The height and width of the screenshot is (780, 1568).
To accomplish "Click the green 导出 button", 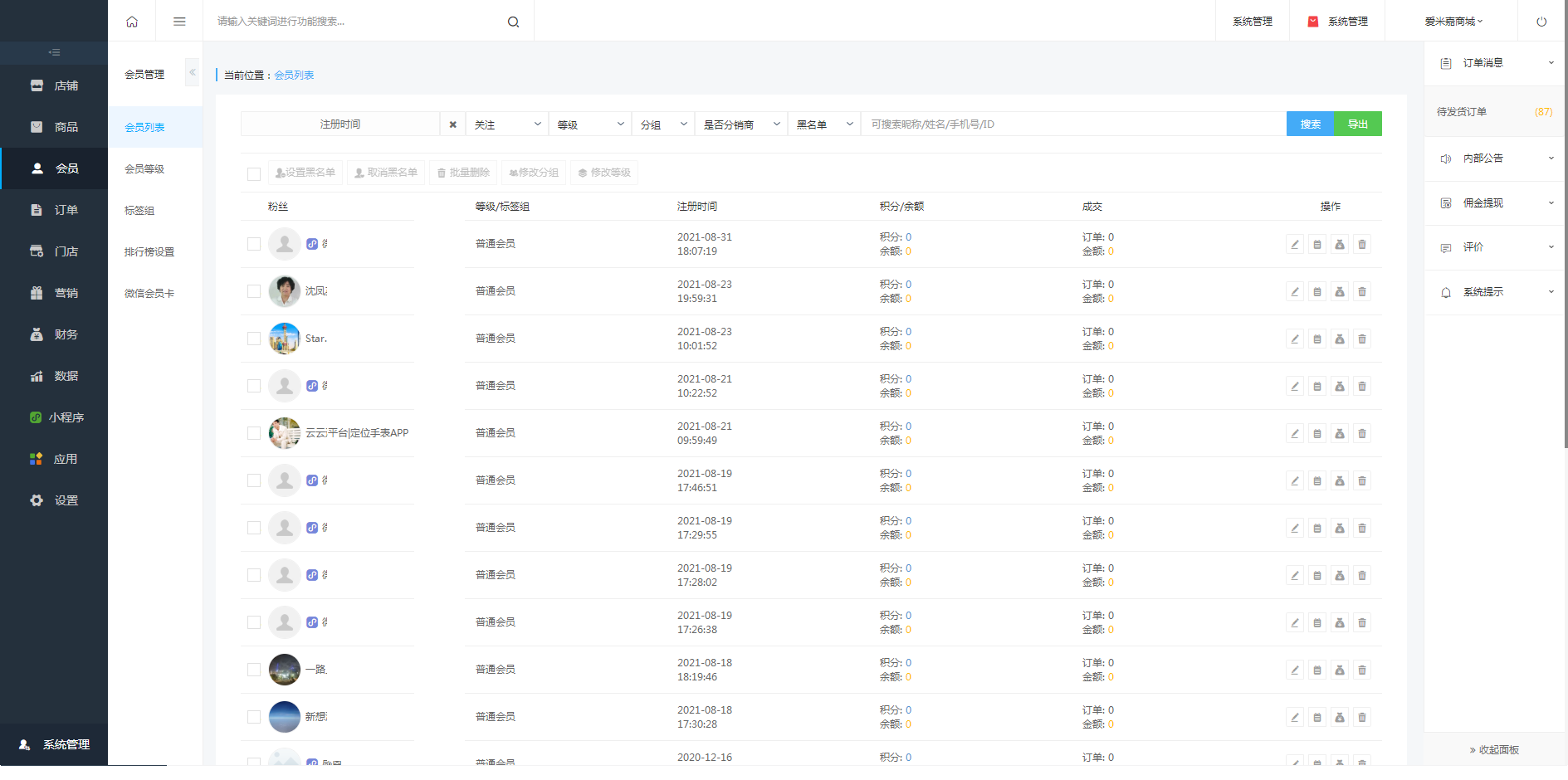I will [x=1358, y=124].
